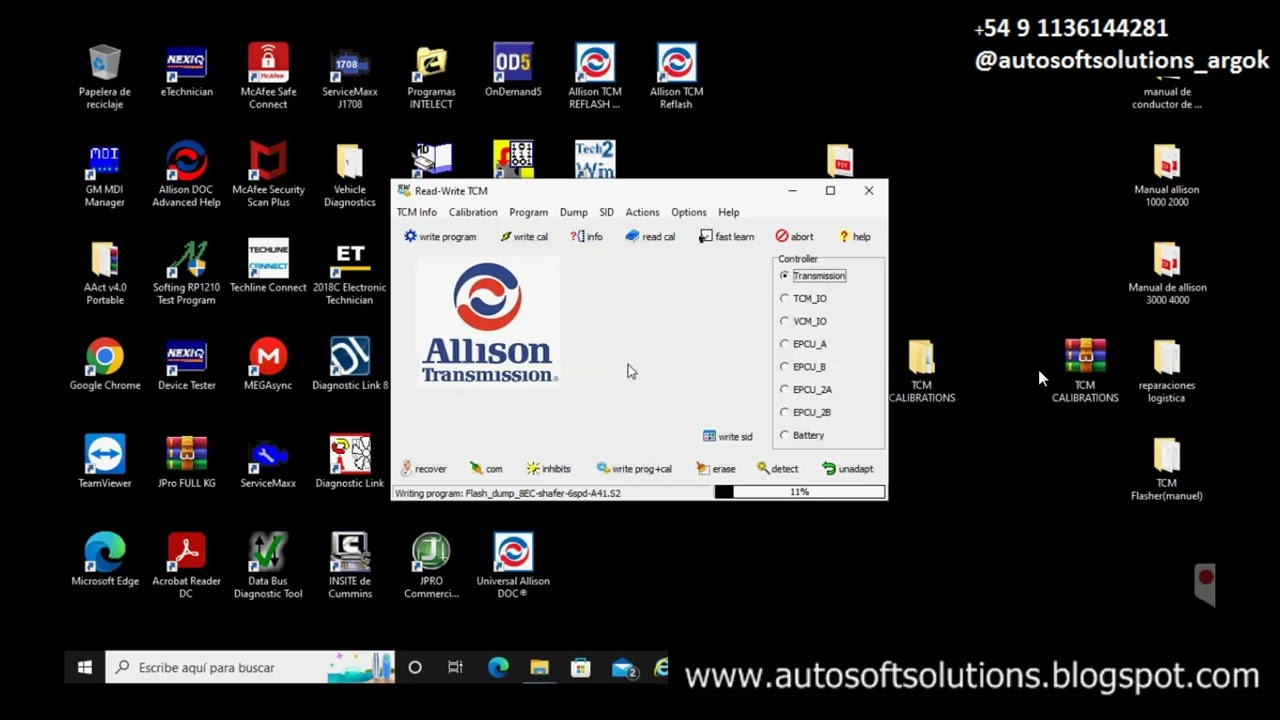Open Allison DOC Advanced Help icon

(187, 175)
